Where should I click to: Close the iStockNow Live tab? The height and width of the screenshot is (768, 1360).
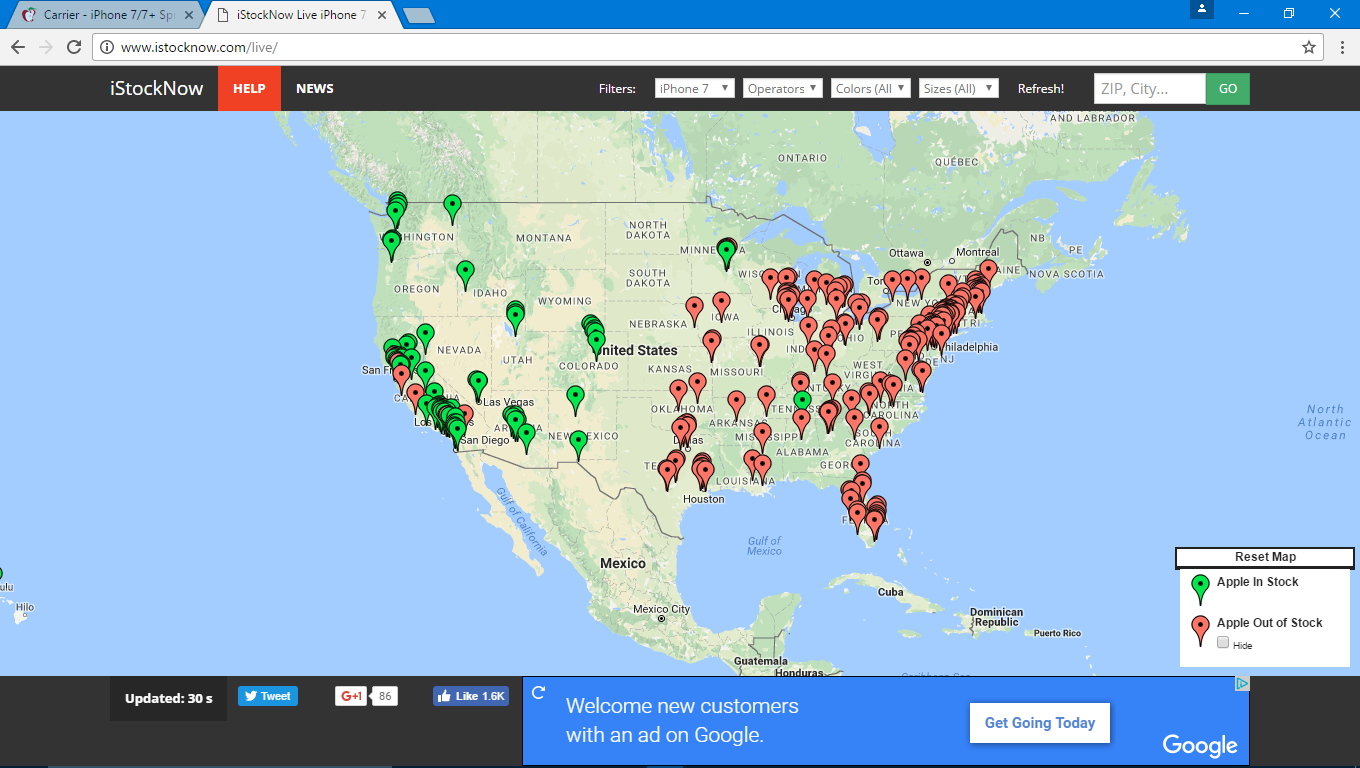click(x=382, y=15)
